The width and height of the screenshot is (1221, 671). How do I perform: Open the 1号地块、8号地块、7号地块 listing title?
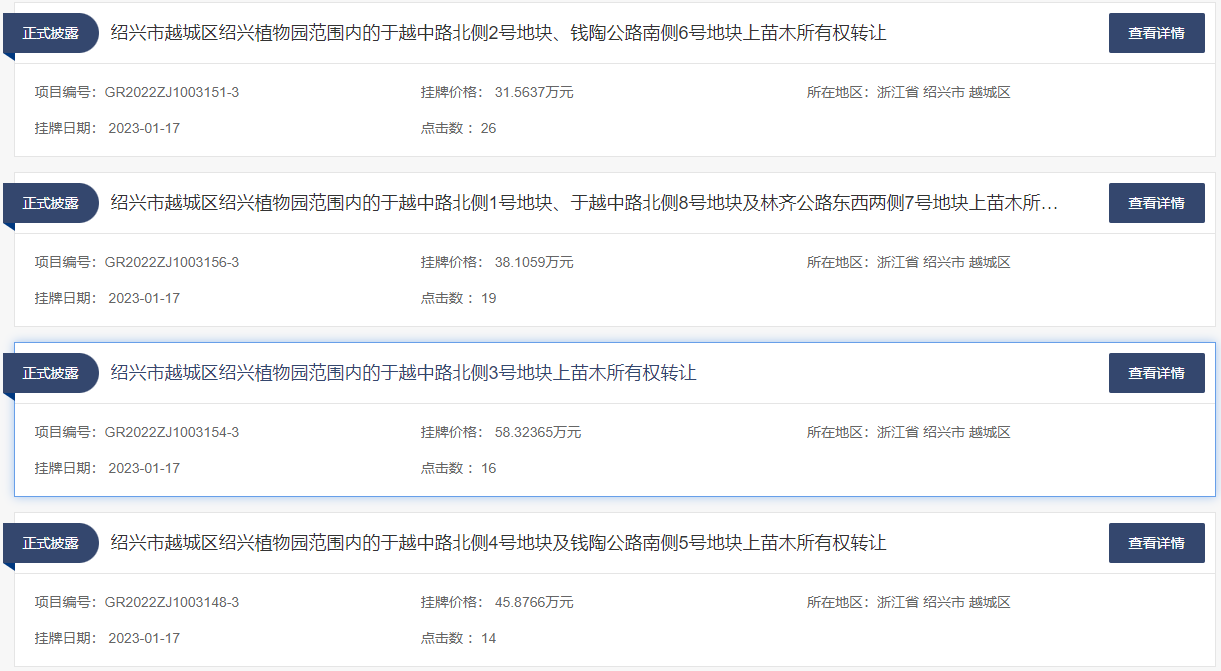[584, 203]
